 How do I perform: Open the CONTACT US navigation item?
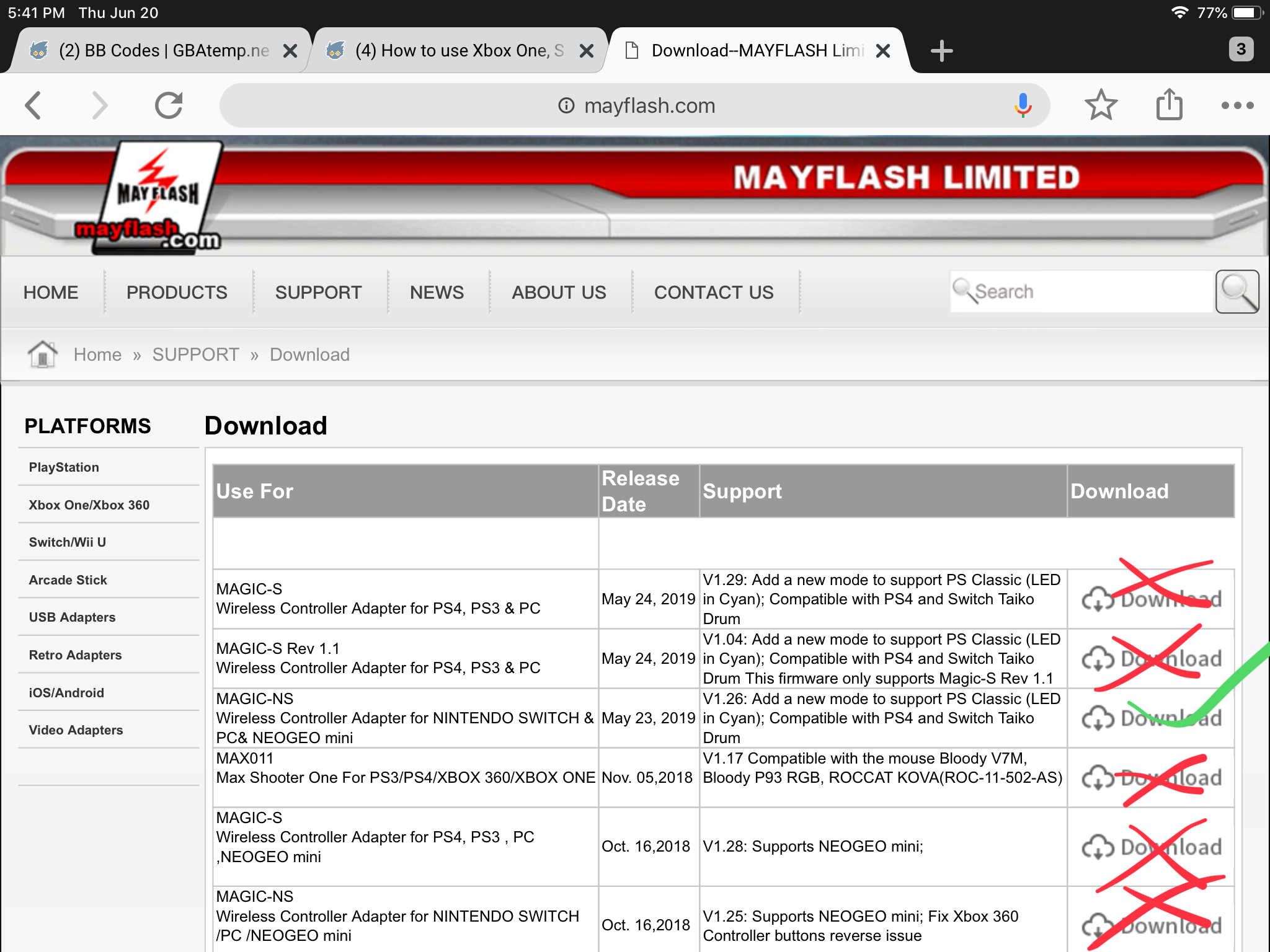point(714,292)
